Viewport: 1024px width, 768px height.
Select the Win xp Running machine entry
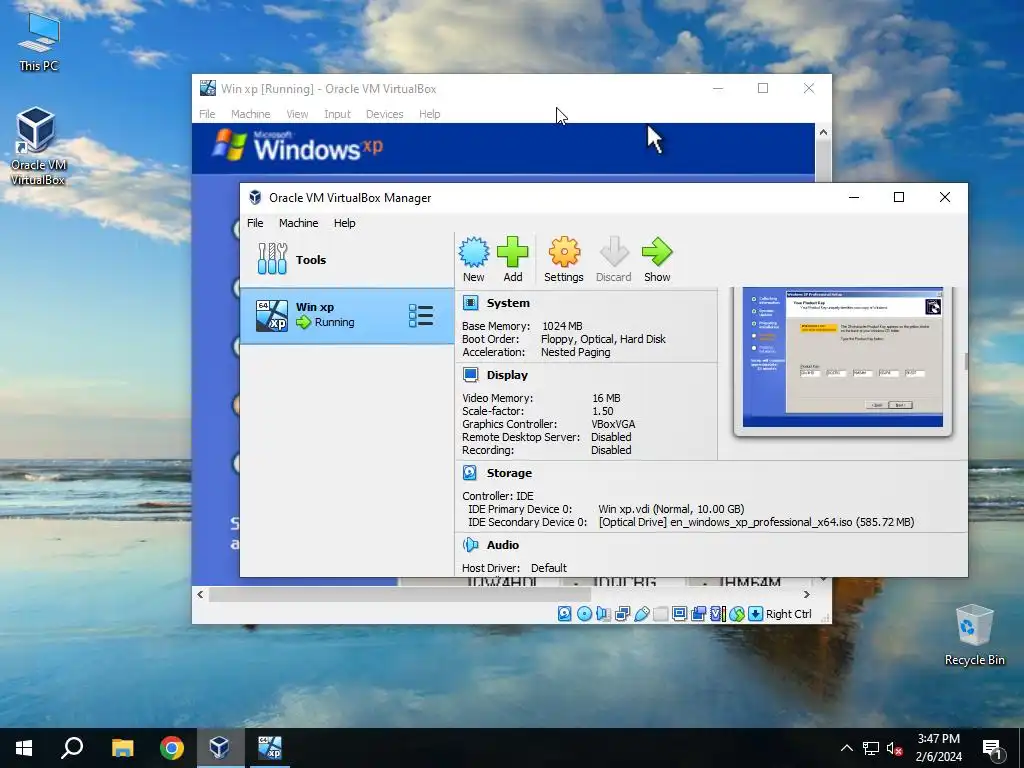(x=347, y=315)
